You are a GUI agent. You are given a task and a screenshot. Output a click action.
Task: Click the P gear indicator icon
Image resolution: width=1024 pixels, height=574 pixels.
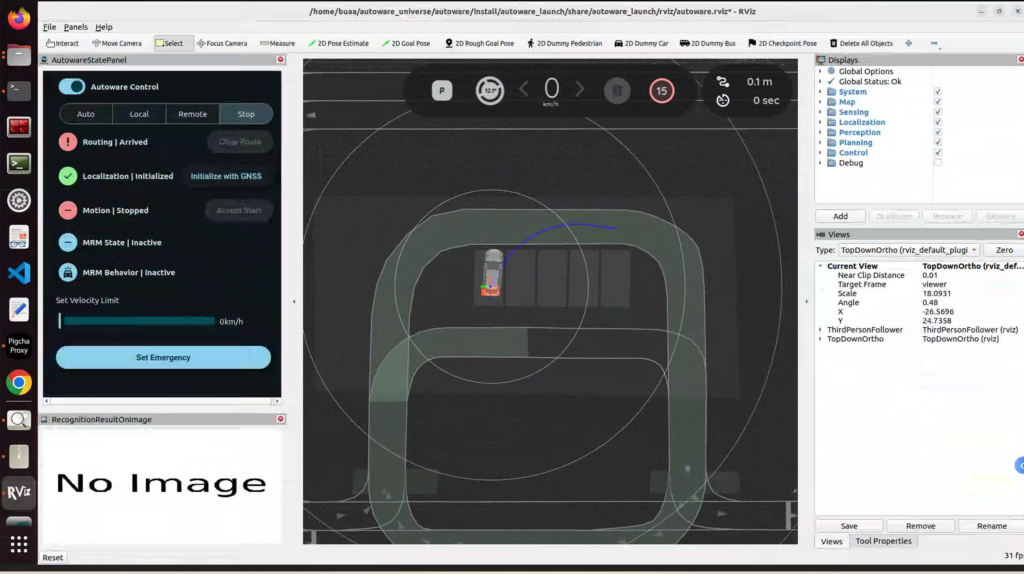coord(442,91)
